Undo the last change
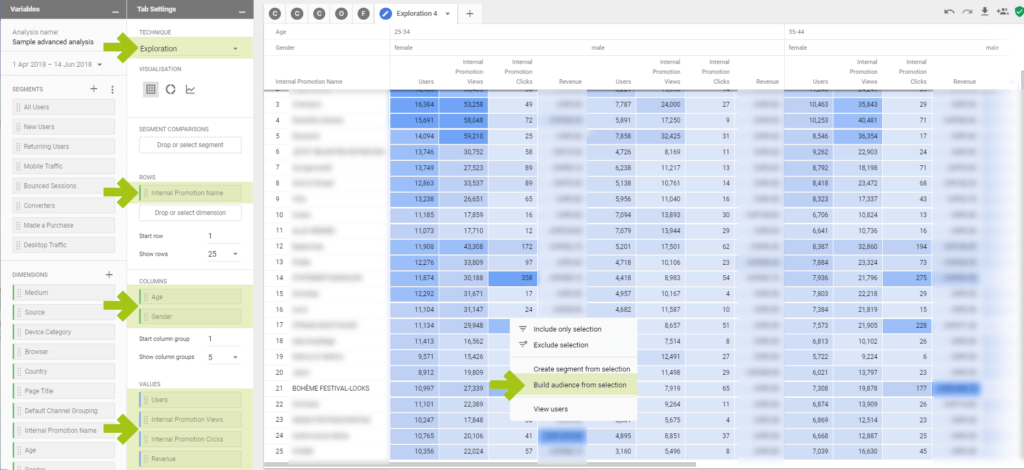 pos(948,13)
